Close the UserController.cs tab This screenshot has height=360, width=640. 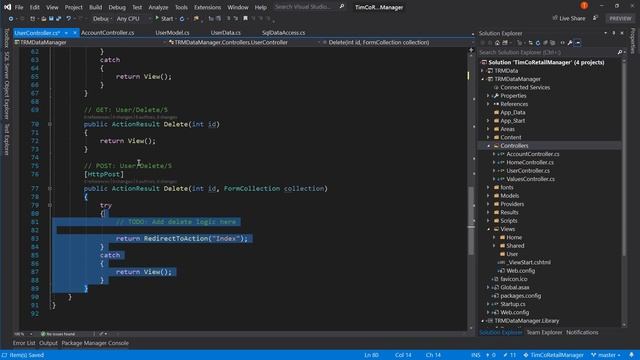coord(75,33)
